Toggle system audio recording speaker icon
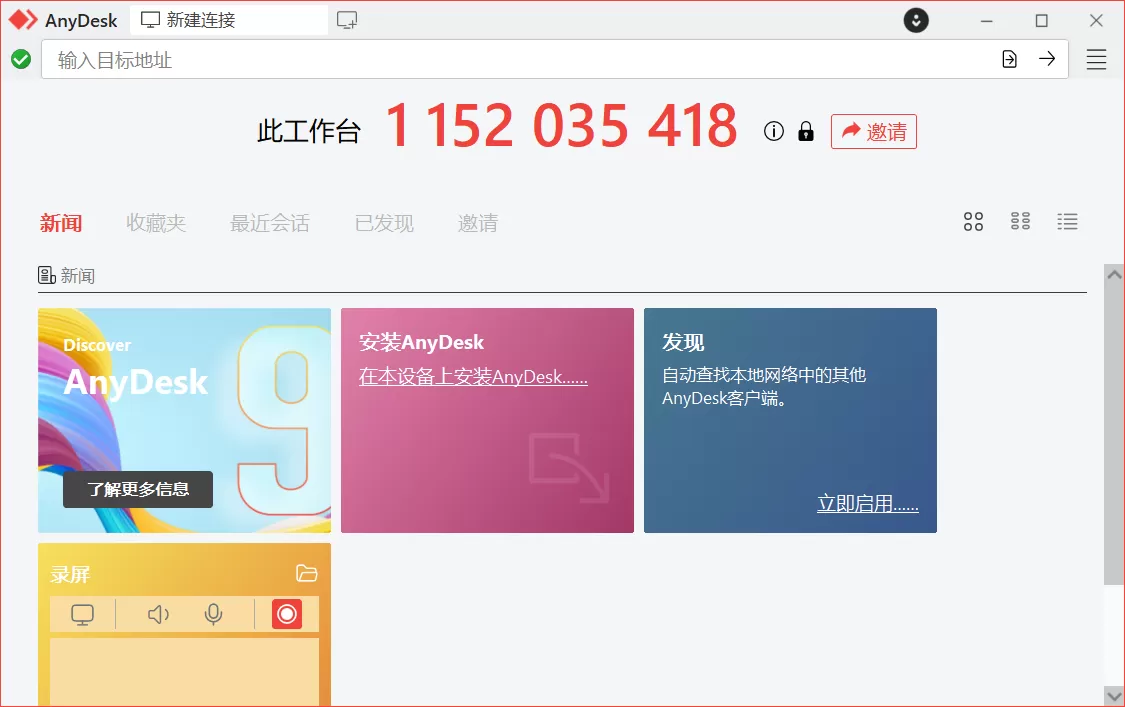Viewport: 1125px width, 707px height. coord(157,614)
